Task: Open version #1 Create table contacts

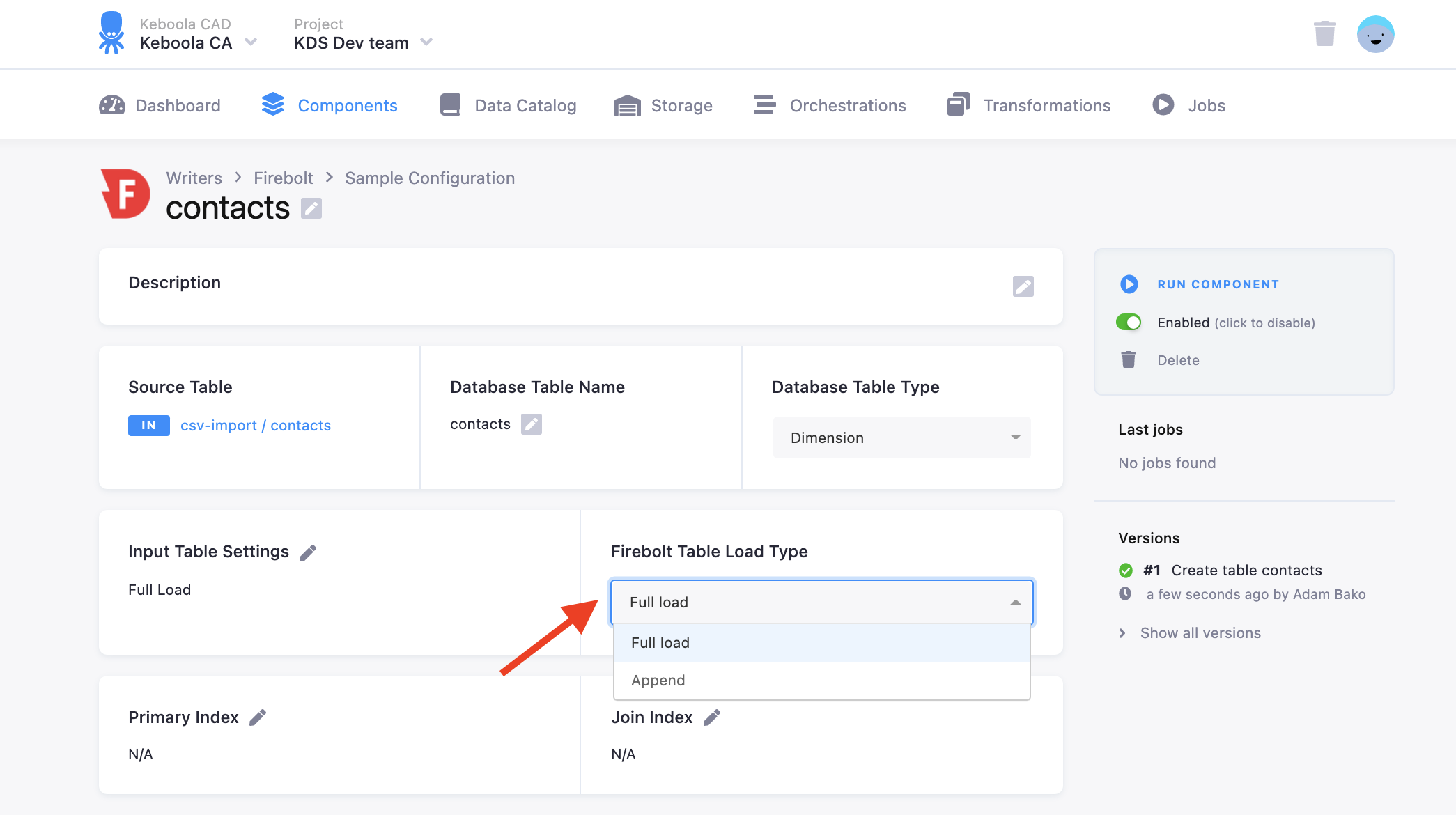Action: [1232, 570]
